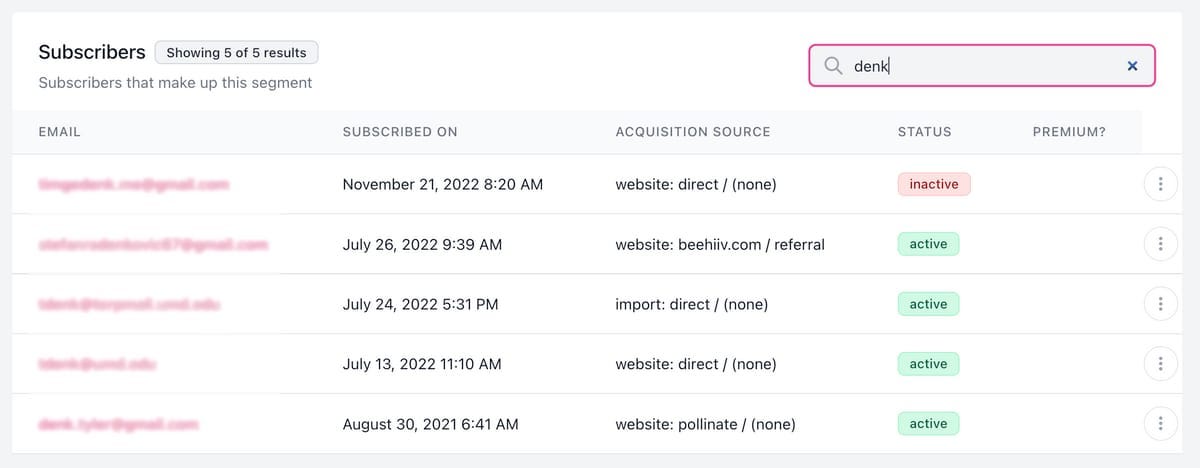Open options menu for July 13, 2022 subscriber
Image resolution: width=1200 pixels, height=468 pixels.
1160,364
